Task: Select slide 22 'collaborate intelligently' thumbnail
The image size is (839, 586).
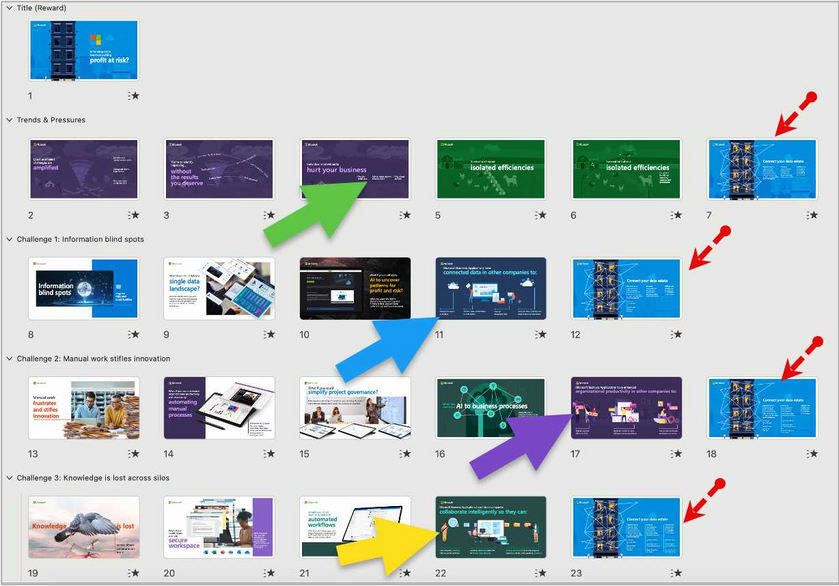Action: [x=490, y=527]
